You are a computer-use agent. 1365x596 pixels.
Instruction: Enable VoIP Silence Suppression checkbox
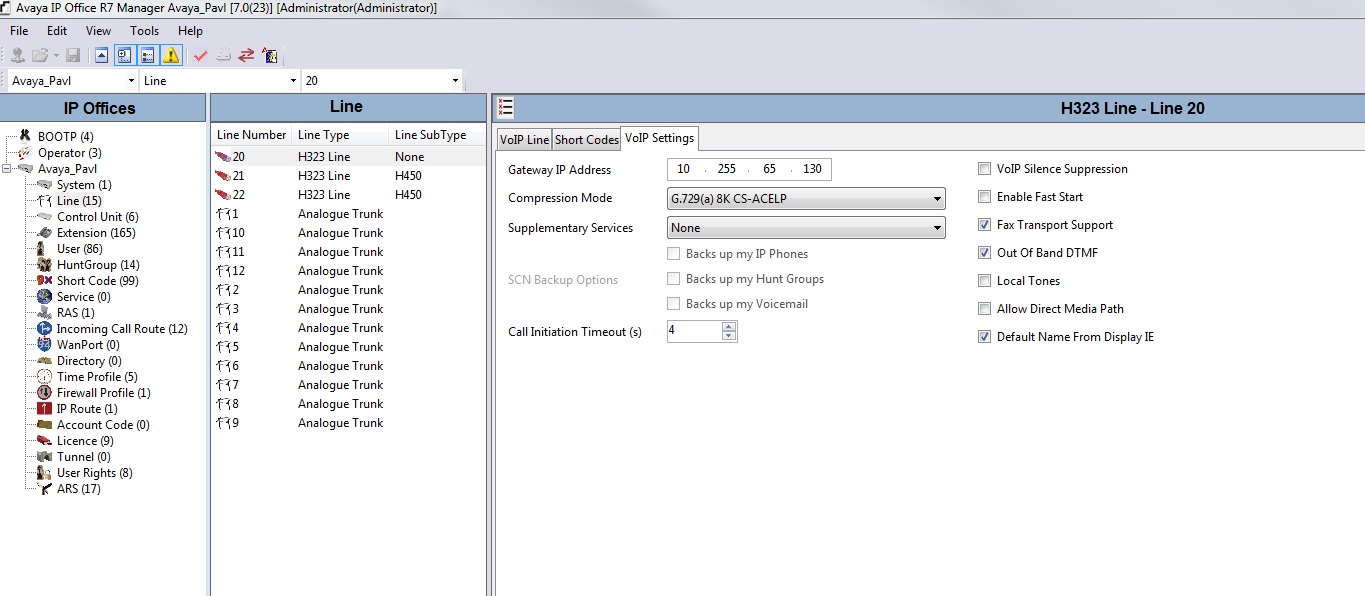coord(985,169)
